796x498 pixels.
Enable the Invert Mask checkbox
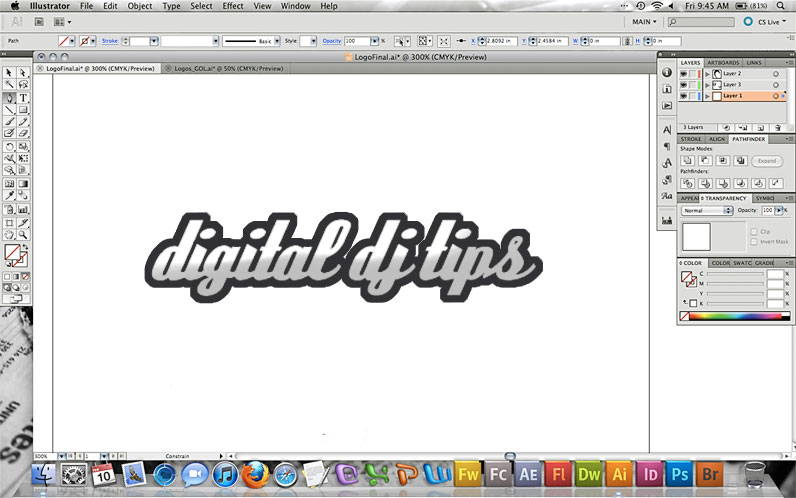coord(754,242)
